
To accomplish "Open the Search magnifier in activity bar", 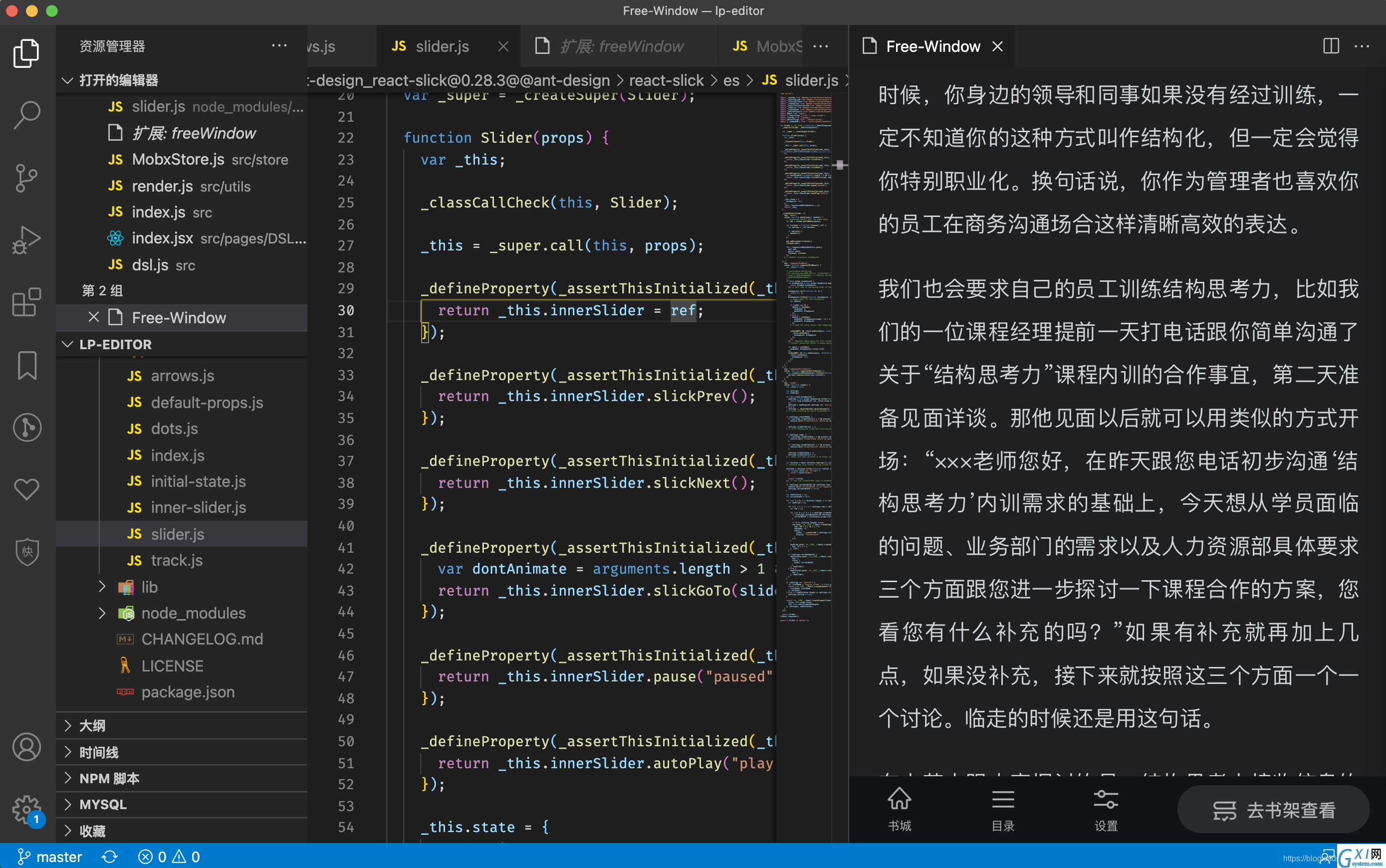I will (x=26, y=115).
